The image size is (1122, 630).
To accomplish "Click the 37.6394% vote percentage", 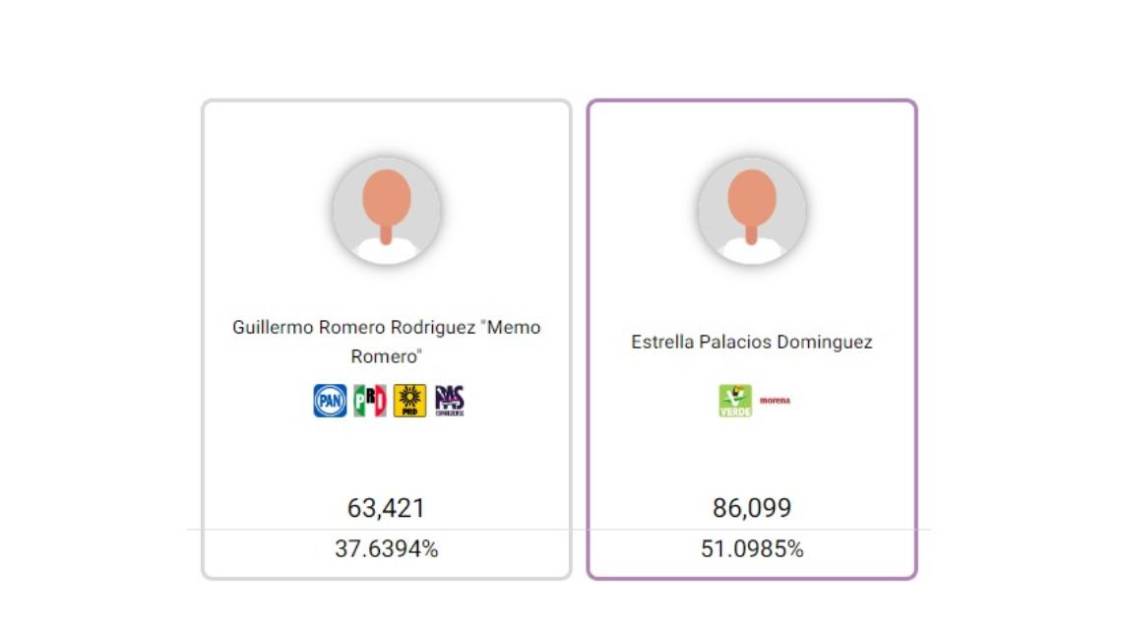I will 386,549.
